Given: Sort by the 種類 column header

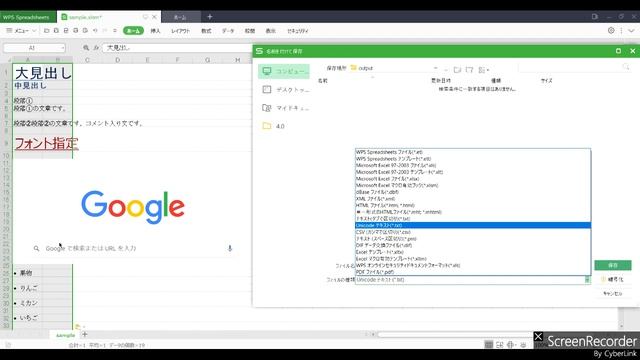Looking at the screenshot, I should (x=496, y=81).
